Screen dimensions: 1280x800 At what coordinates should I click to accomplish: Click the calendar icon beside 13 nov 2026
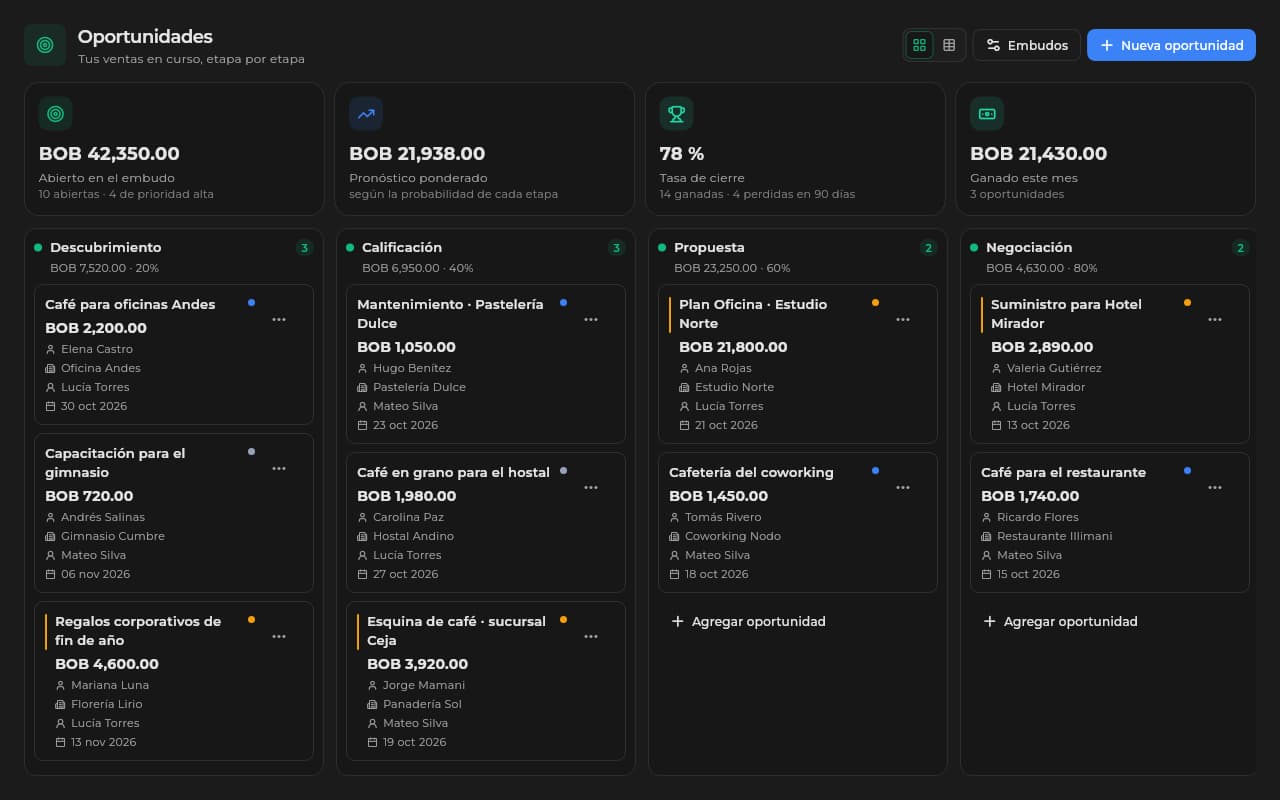60,742
